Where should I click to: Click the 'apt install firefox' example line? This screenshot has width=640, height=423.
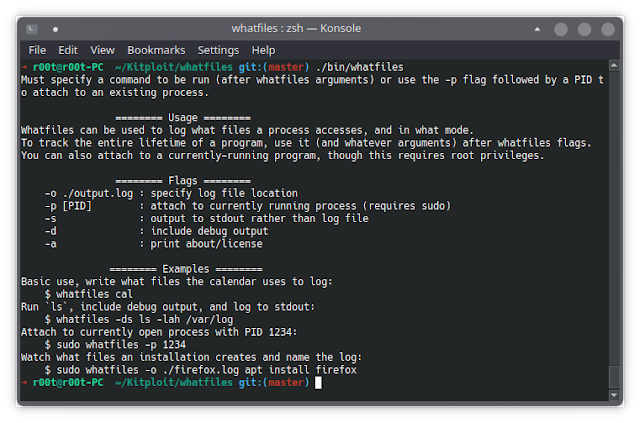[201, 370]
